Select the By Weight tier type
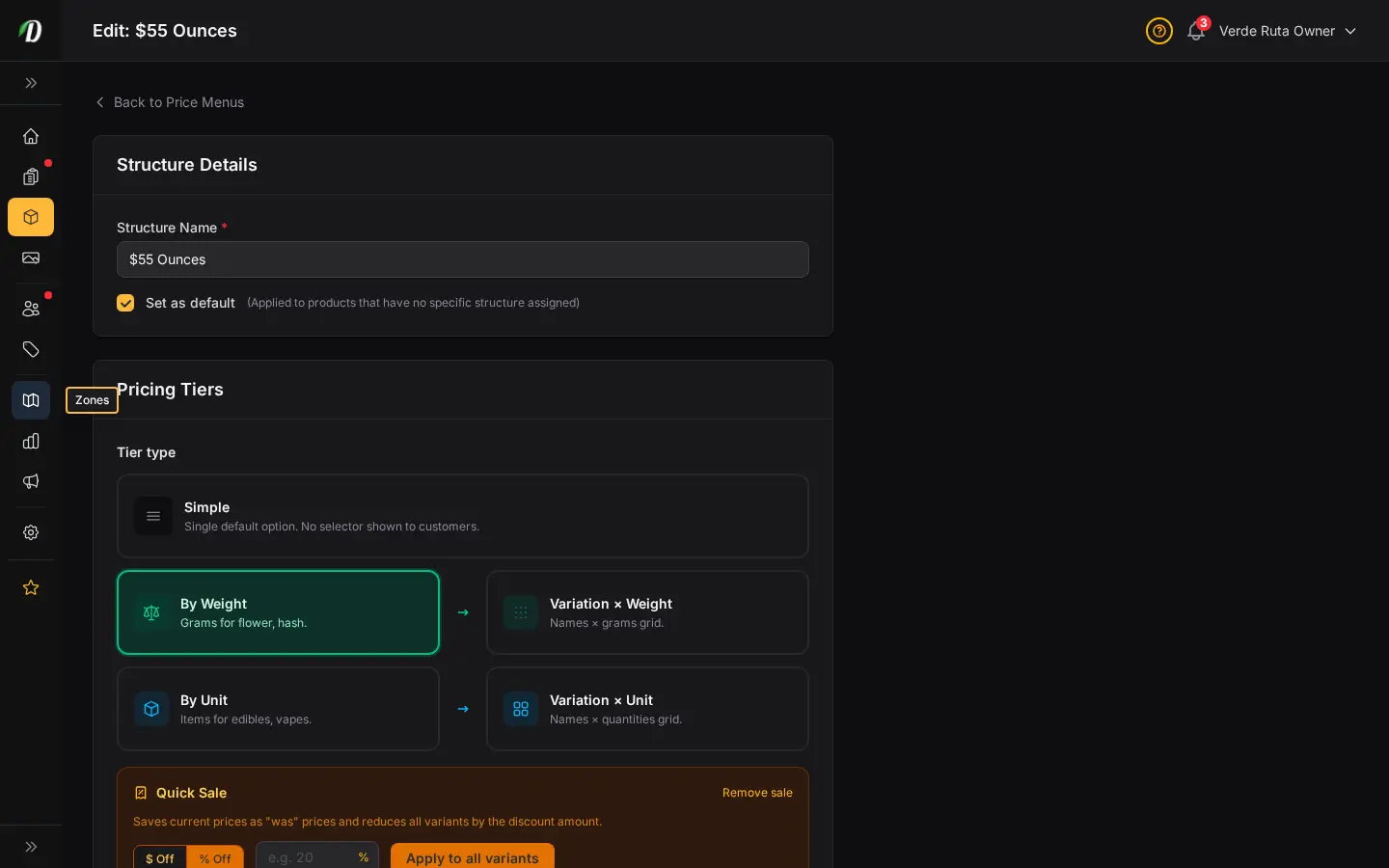This screenshot has height=868, width=1389. [278, 612]
